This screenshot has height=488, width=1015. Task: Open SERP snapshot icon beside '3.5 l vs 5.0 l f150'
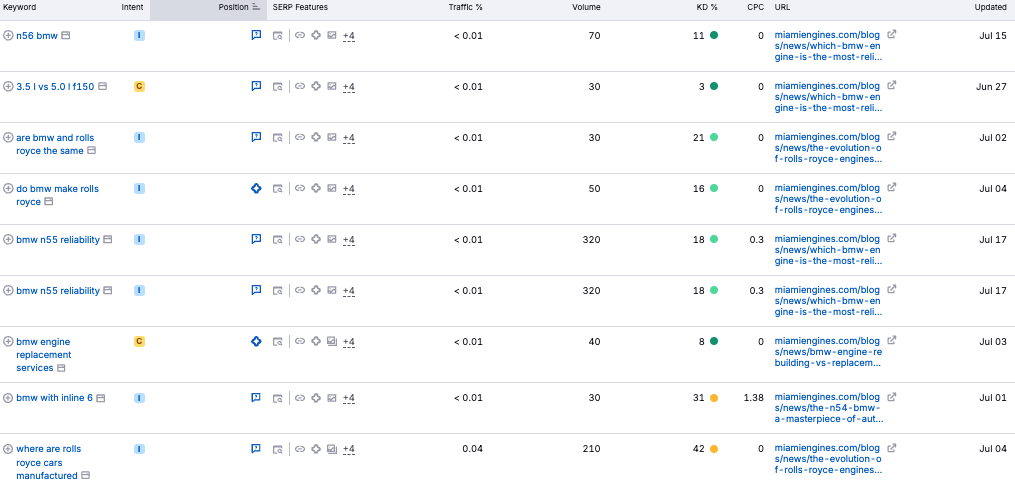(x=102, y=86)
